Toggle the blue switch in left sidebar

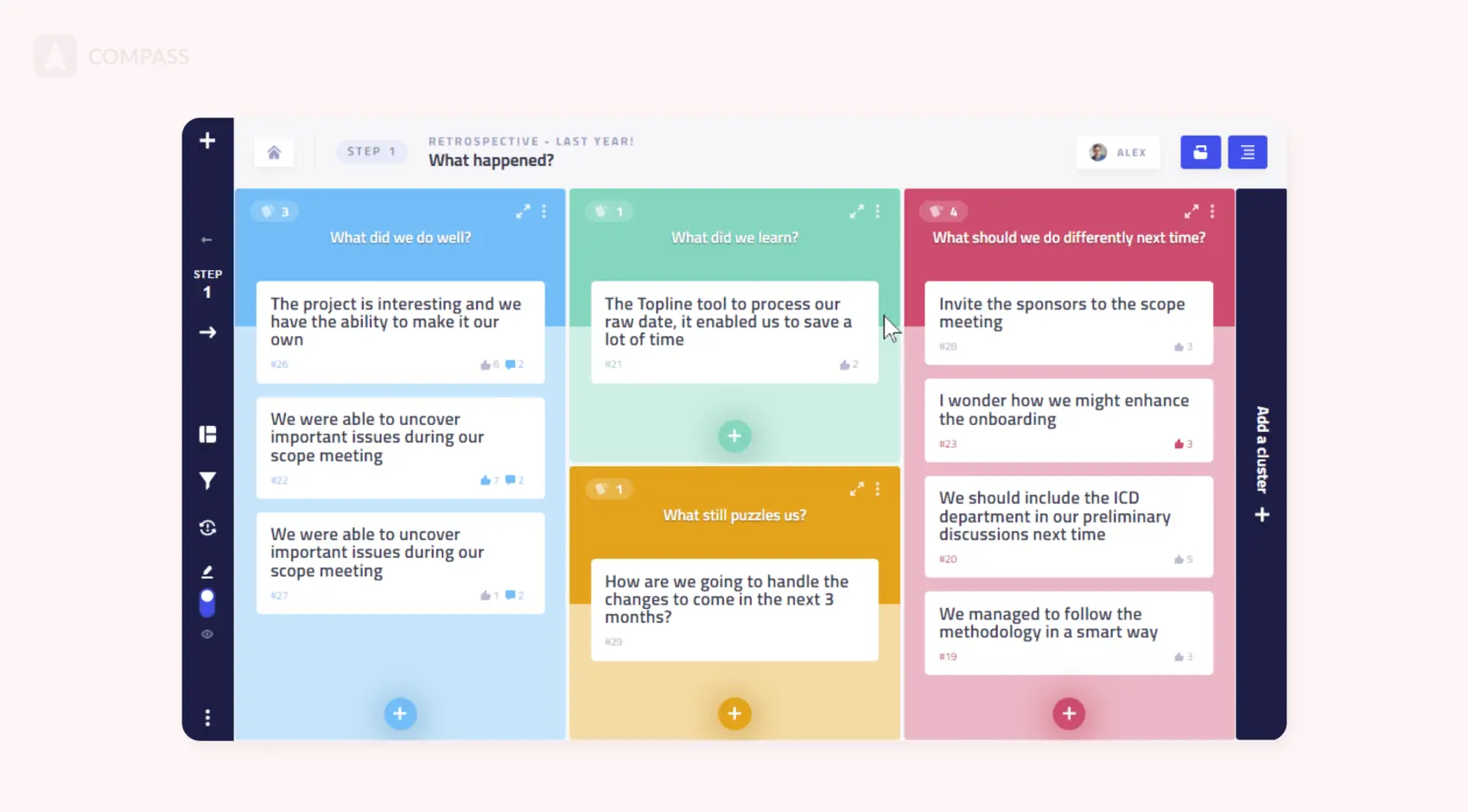207,602
